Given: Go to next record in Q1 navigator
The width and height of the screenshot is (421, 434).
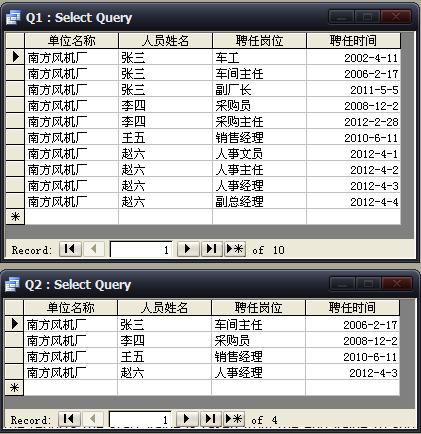Looking at the screenshot, I should click(188, 249).
